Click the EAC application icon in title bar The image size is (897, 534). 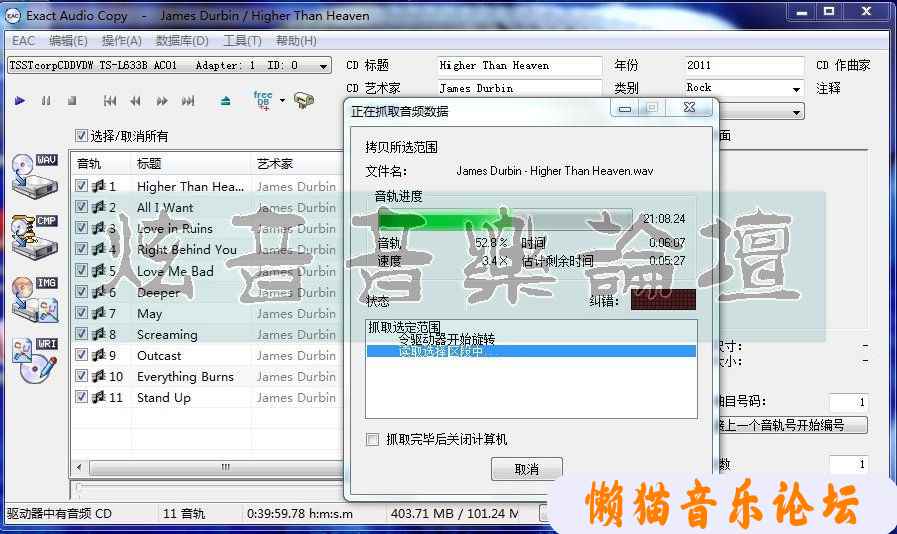click(13, 16)
